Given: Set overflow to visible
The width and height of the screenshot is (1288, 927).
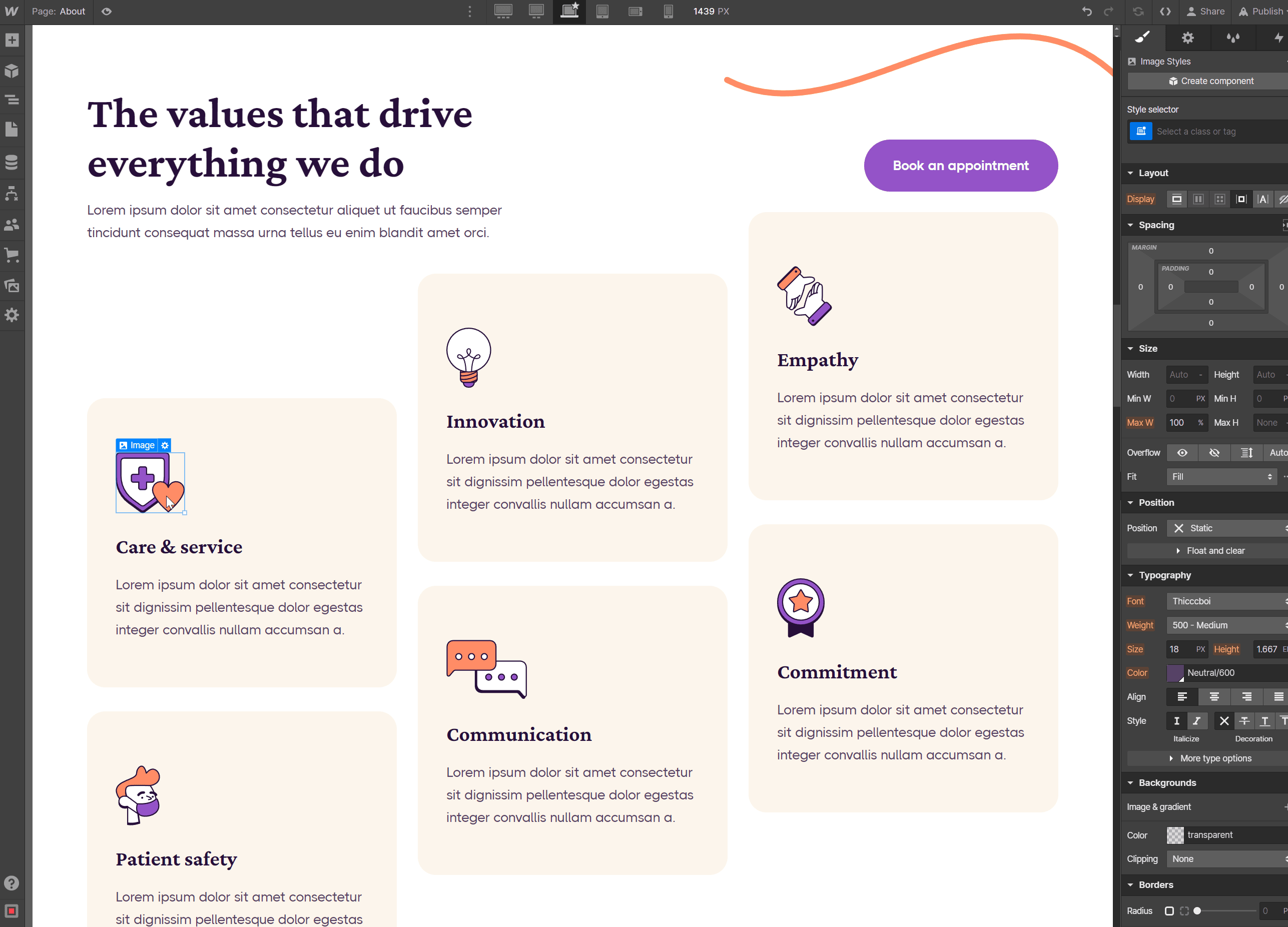Looking at the screenshot, I should (x=1182, y=453).
